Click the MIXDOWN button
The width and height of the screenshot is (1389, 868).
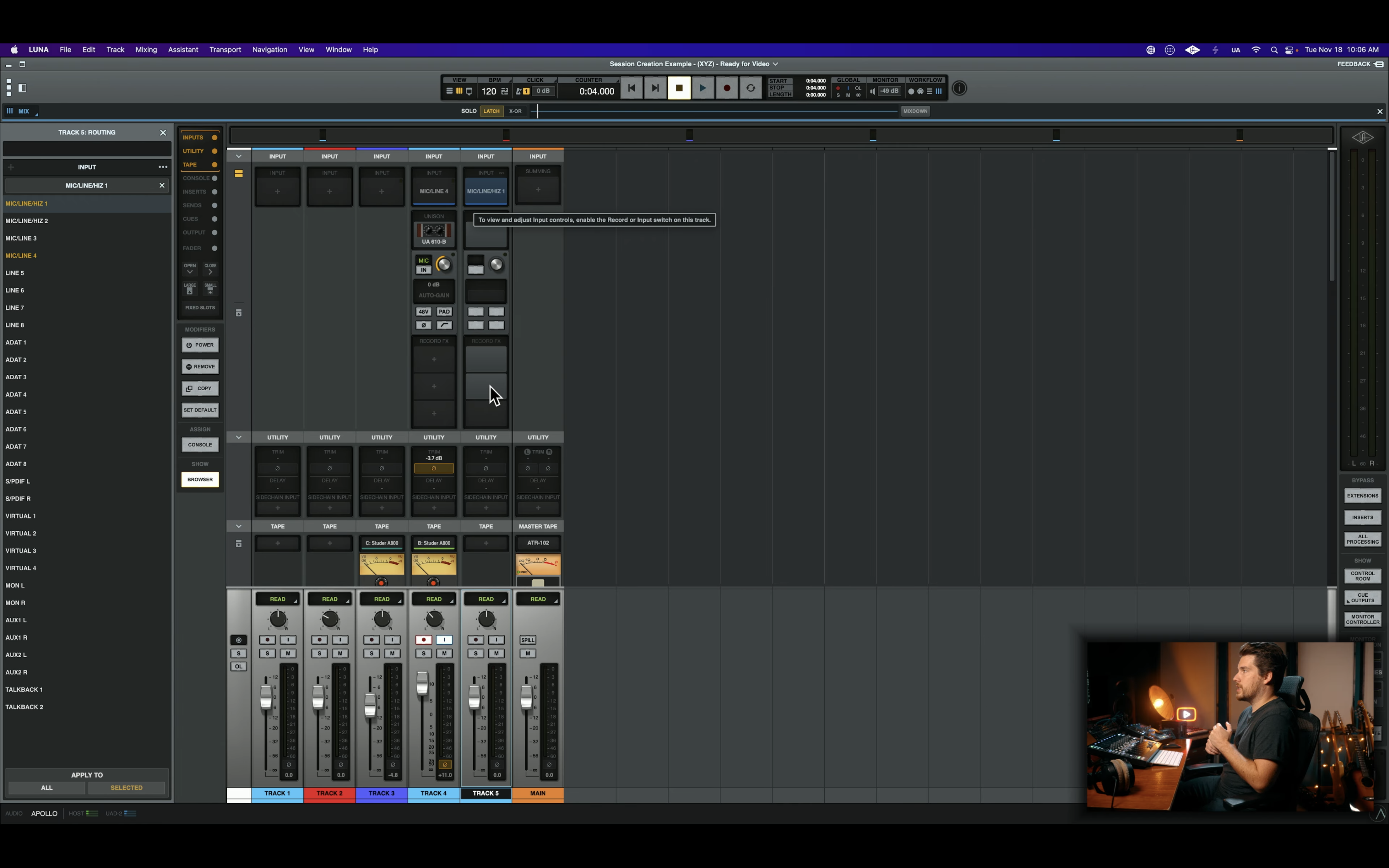pos(915,111)
